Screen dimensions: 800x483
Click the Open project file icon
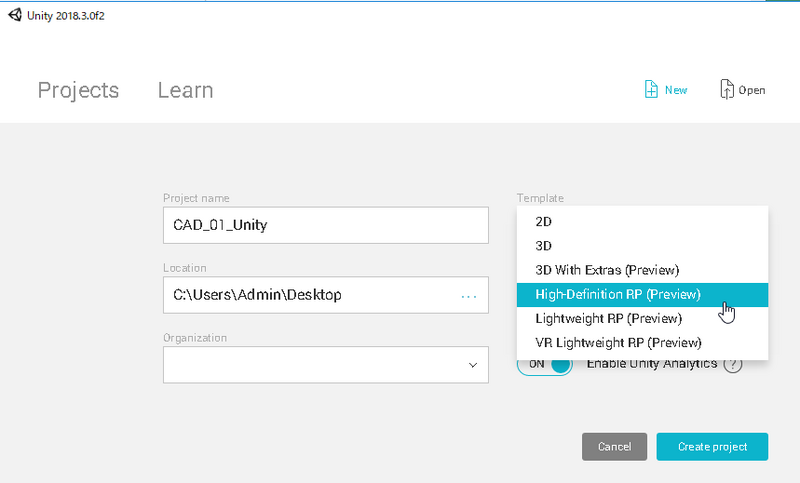click(727, 89)
